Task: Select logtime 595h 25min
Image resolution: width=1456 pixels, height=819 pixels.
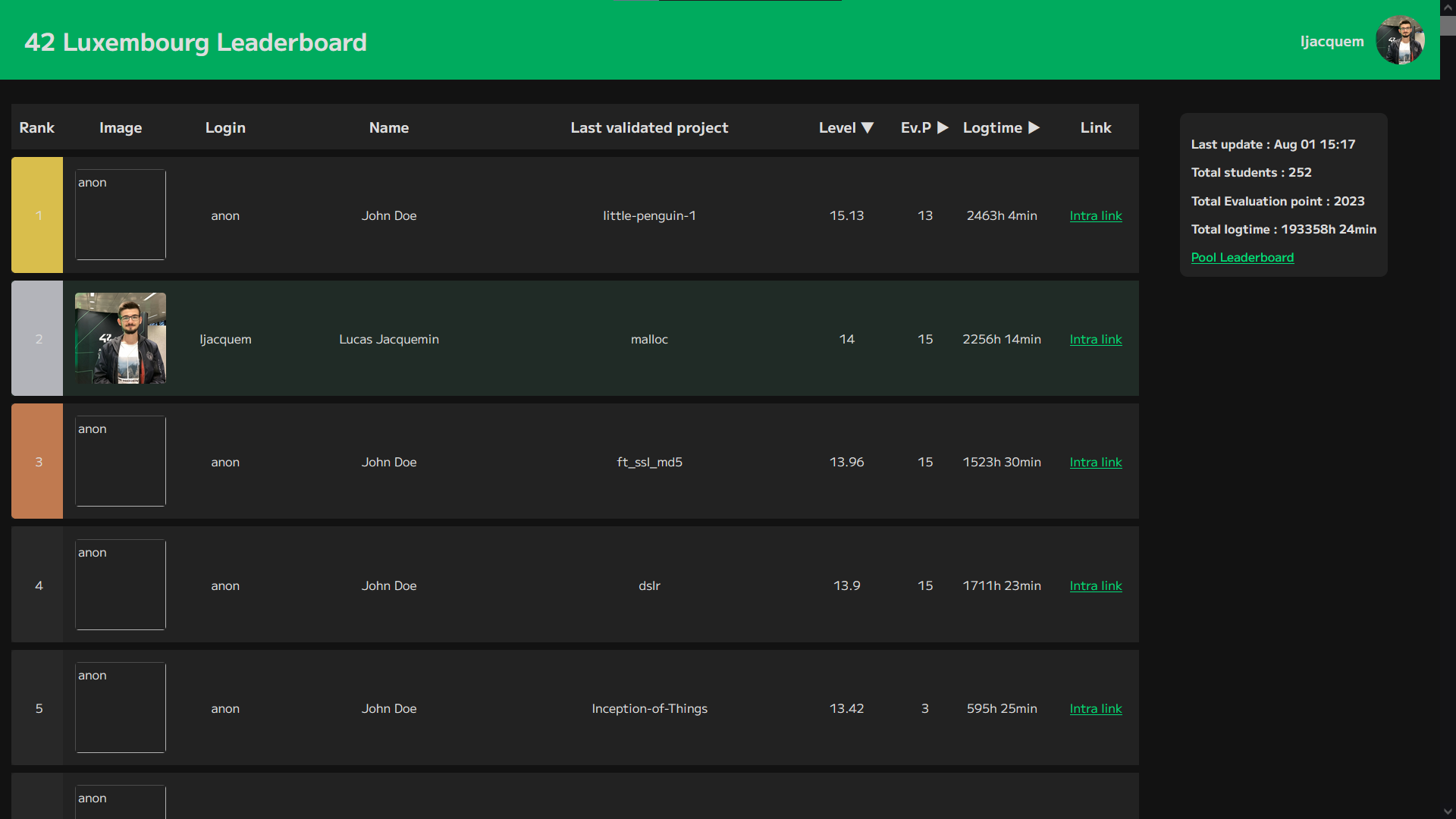Action: click(x=1002, y=708)
